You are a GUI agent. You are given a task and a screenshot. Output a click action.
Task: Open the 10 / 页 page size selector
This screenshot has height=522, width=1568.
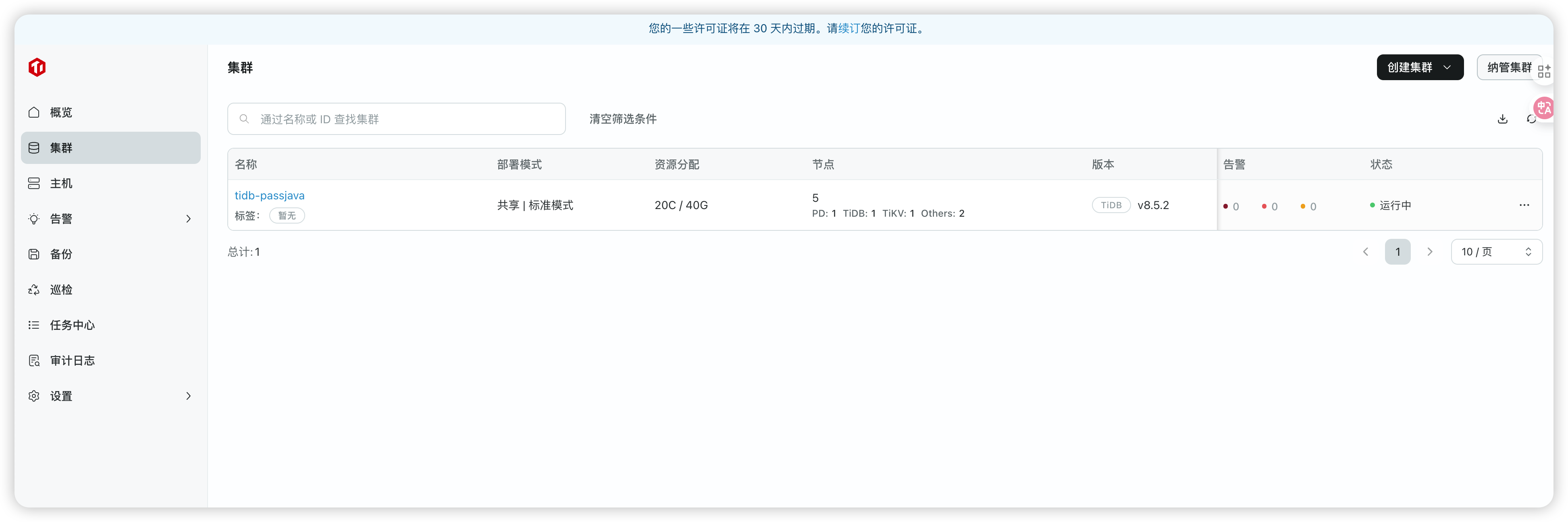[x=1496, y=252]
